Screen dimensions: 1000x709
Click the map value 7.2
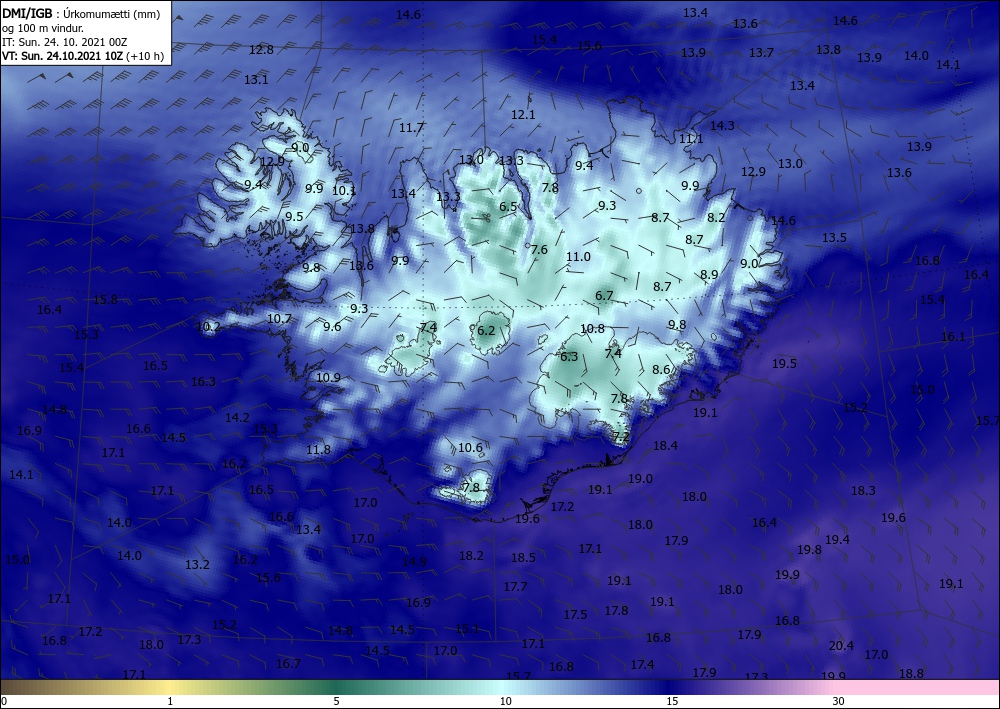(x=621, y=437)
